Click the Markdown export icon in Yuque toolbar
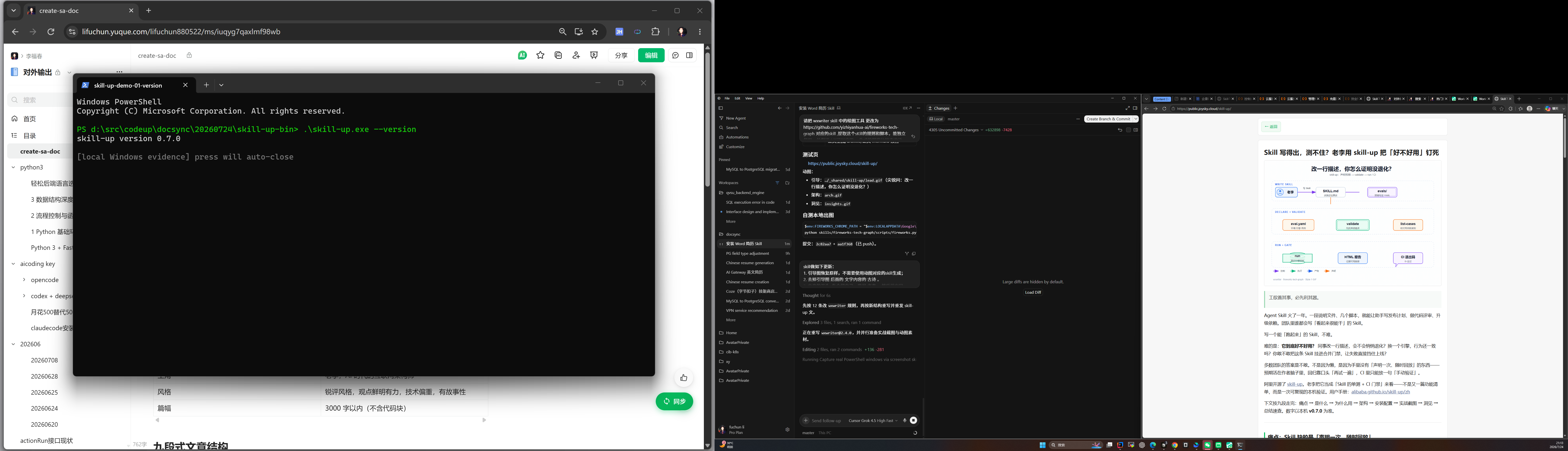The width and height of the screenshot is (1568, 451). (x=558, y=55)
